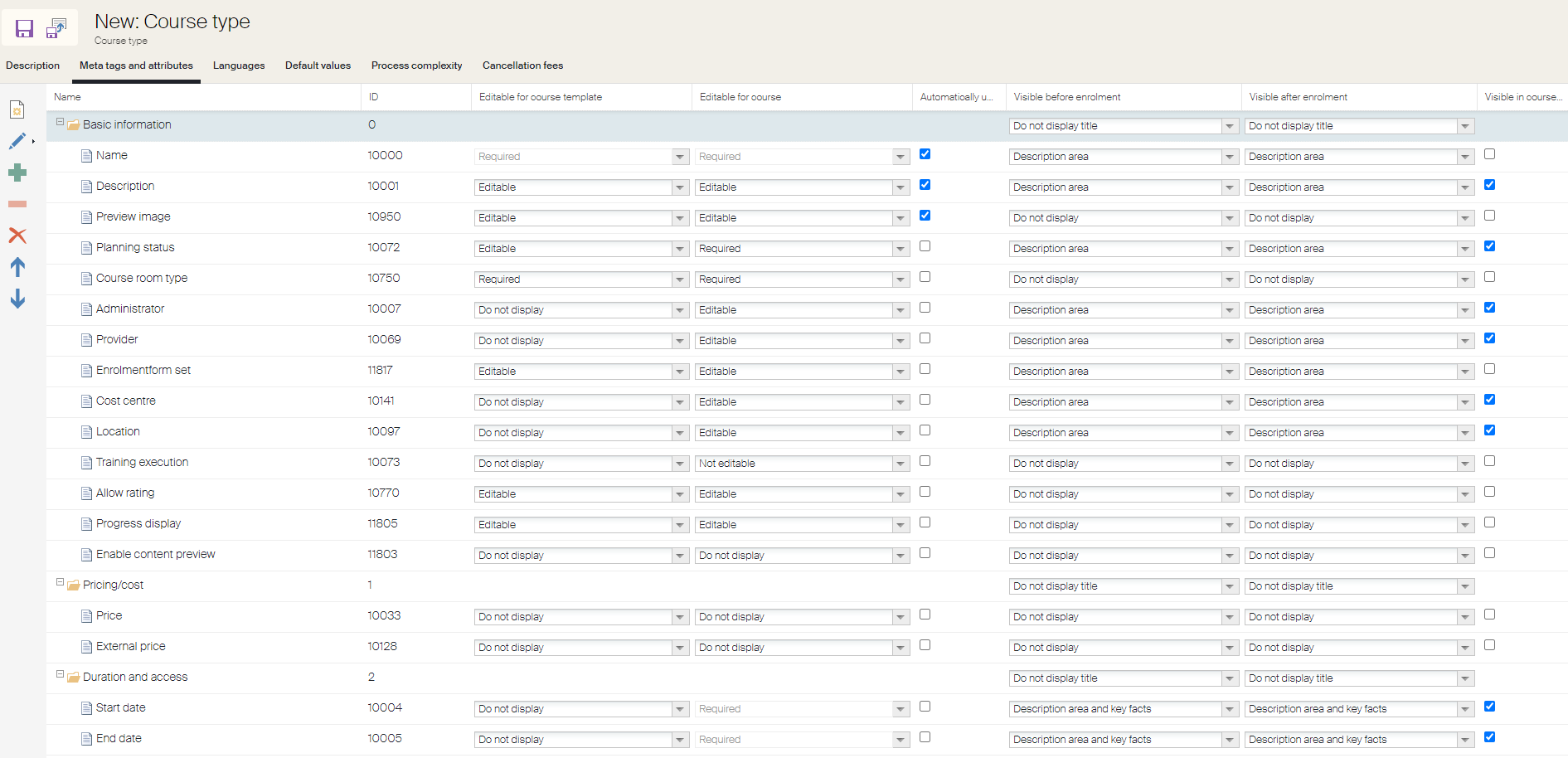This screenshot has width=1568, height=758.
Task: Open the Editable for course dropdown for Administrator
Action: [x=901, y=309]
